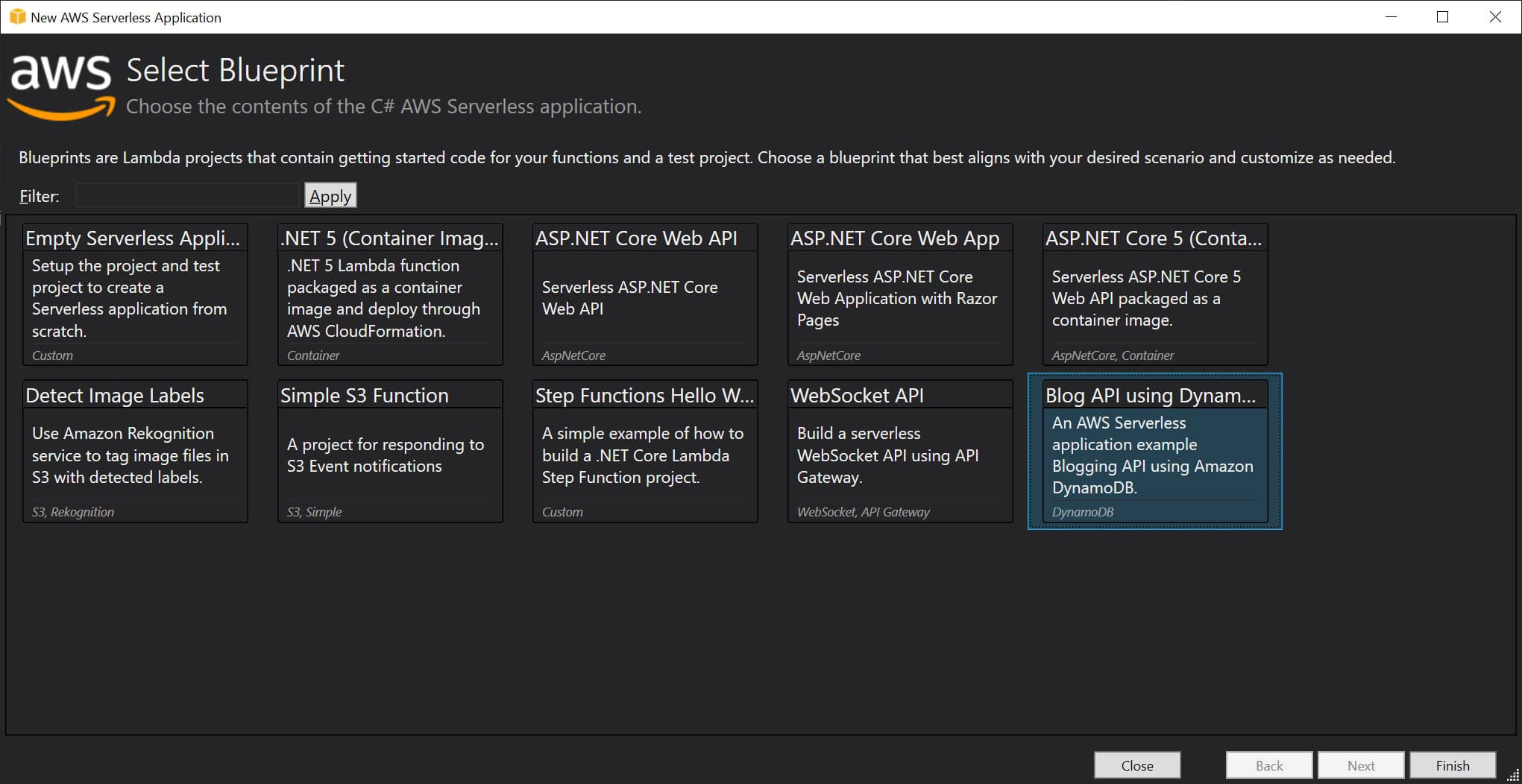Select the ASP.NET Core Web API blueprint
This screenshot has height=784, width=1522.
[x=645, y=294]
